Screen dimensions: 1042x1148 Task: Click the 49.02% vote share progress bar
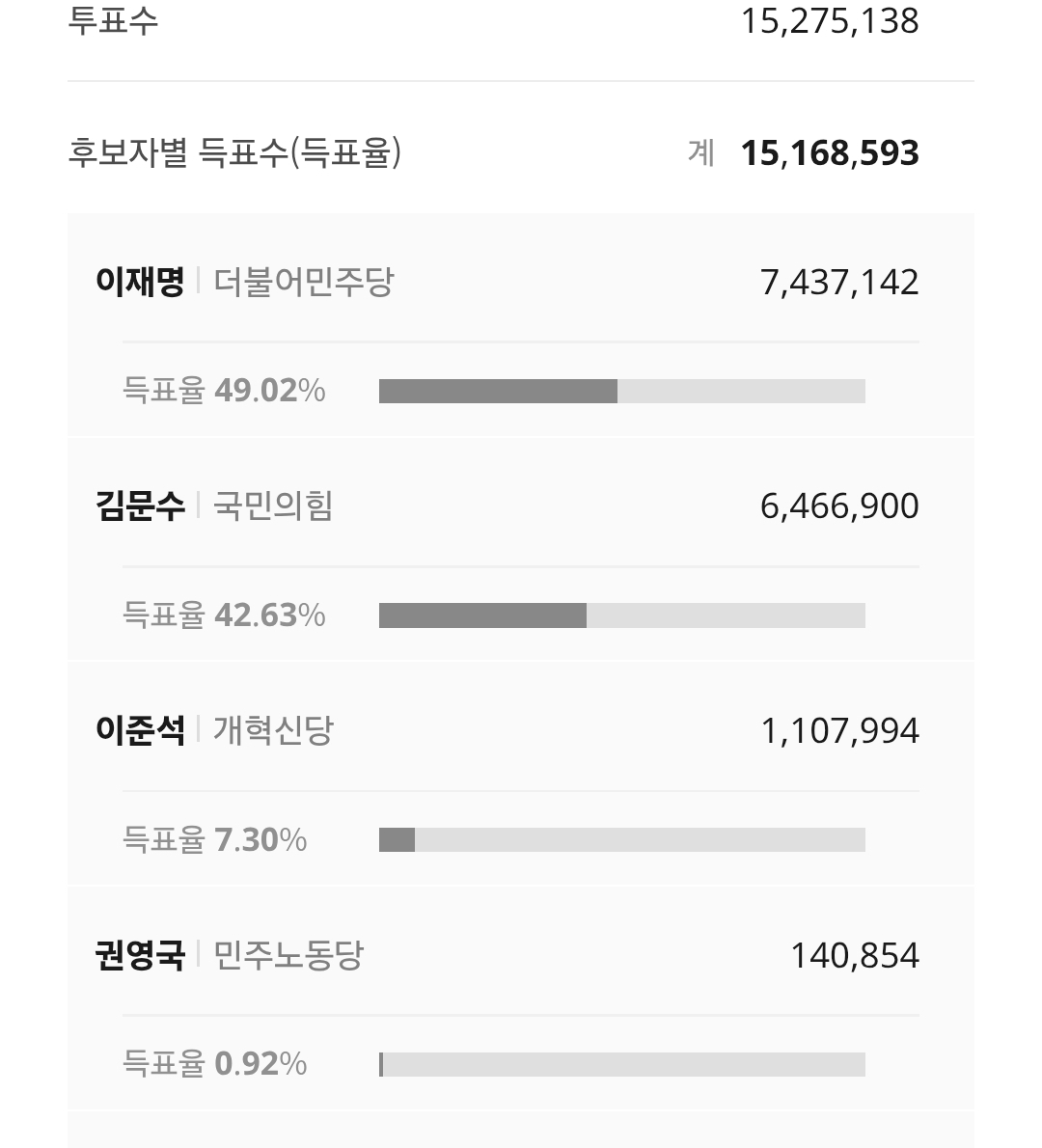621,391
